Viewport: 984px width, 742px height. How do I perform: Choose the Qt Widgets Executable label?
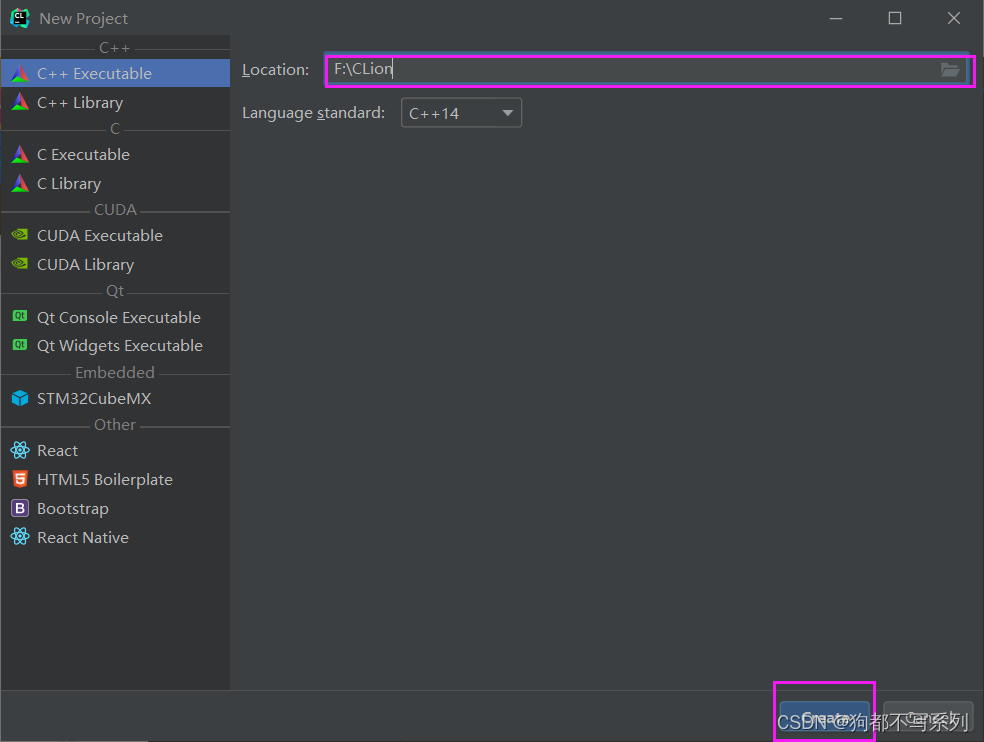tap(120, 345)
